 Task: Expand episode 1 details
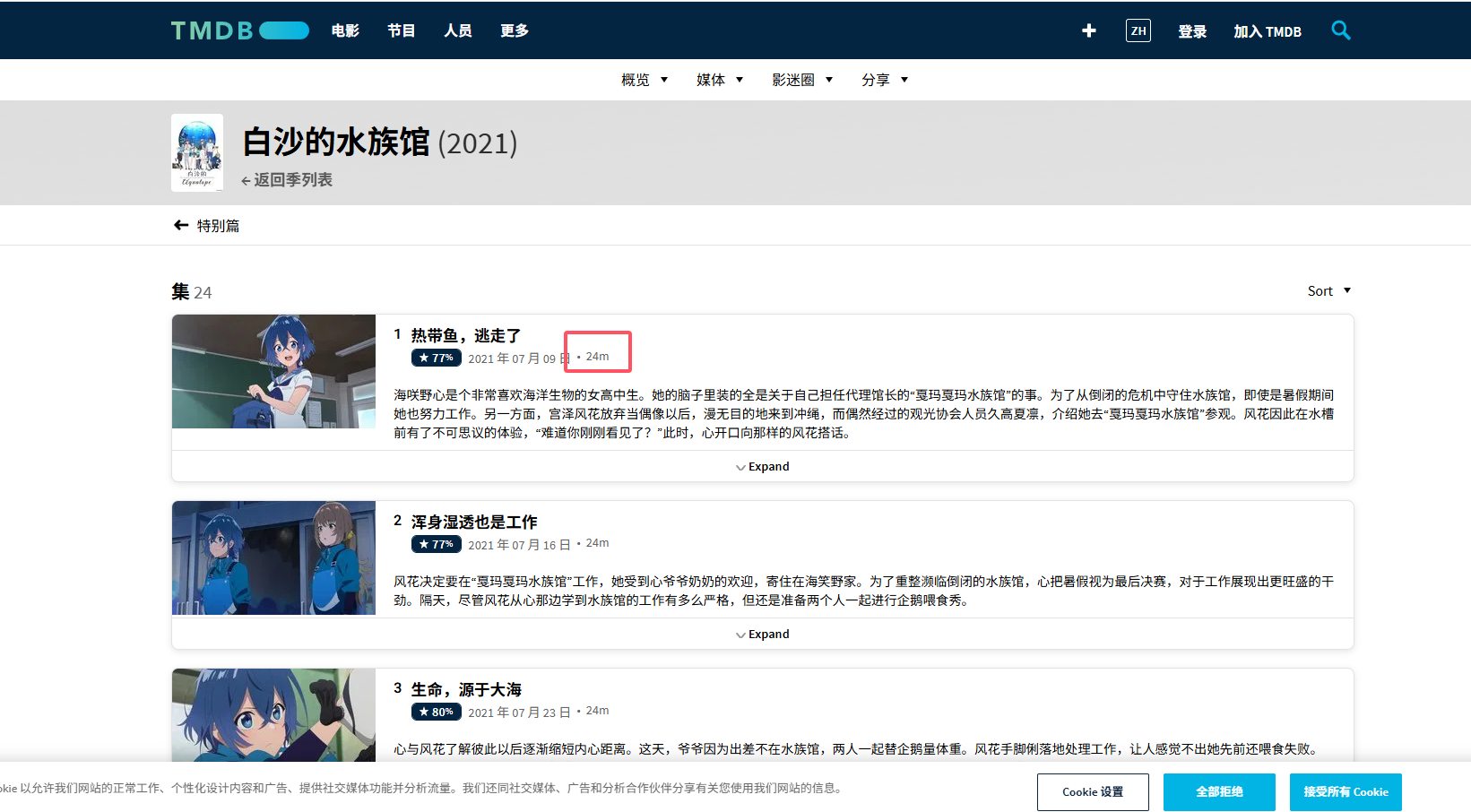[763, 466]
